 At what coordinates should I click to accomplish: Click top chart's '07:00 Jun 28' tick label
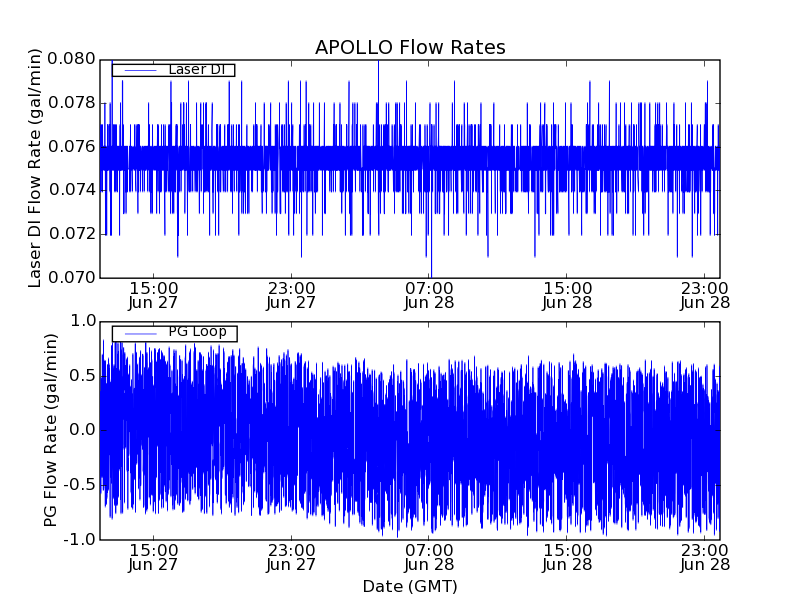[429, 296]
